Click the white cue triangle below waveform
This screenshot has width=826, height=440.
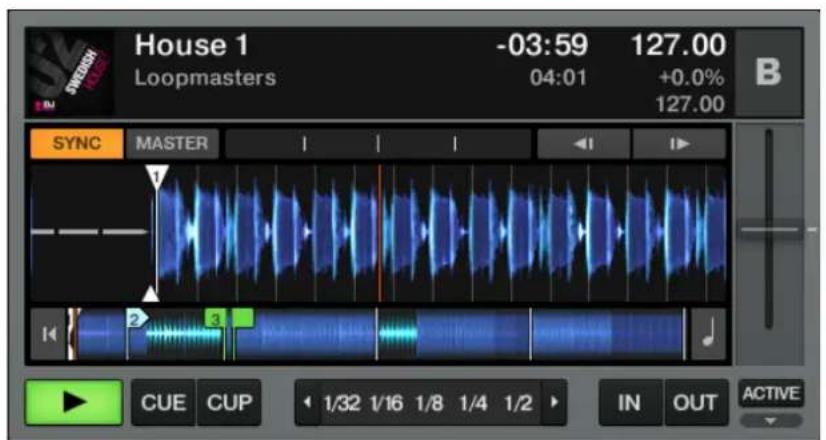(x=151, y=294)
